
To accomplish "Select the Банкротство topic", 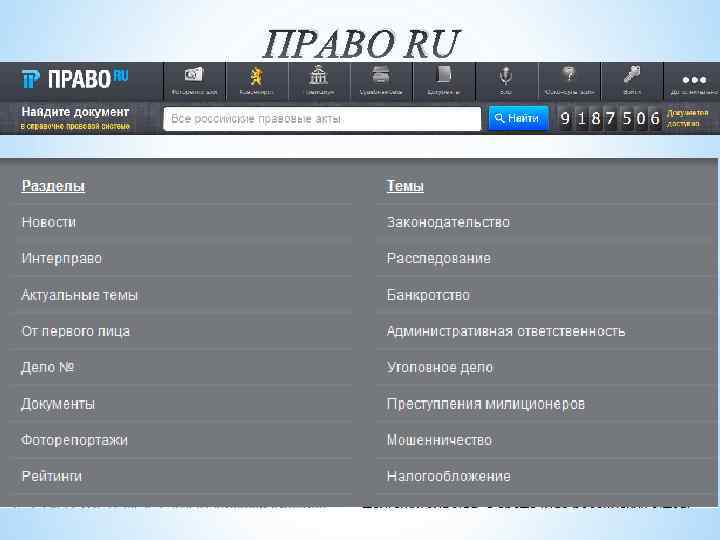I will [428, 295].
